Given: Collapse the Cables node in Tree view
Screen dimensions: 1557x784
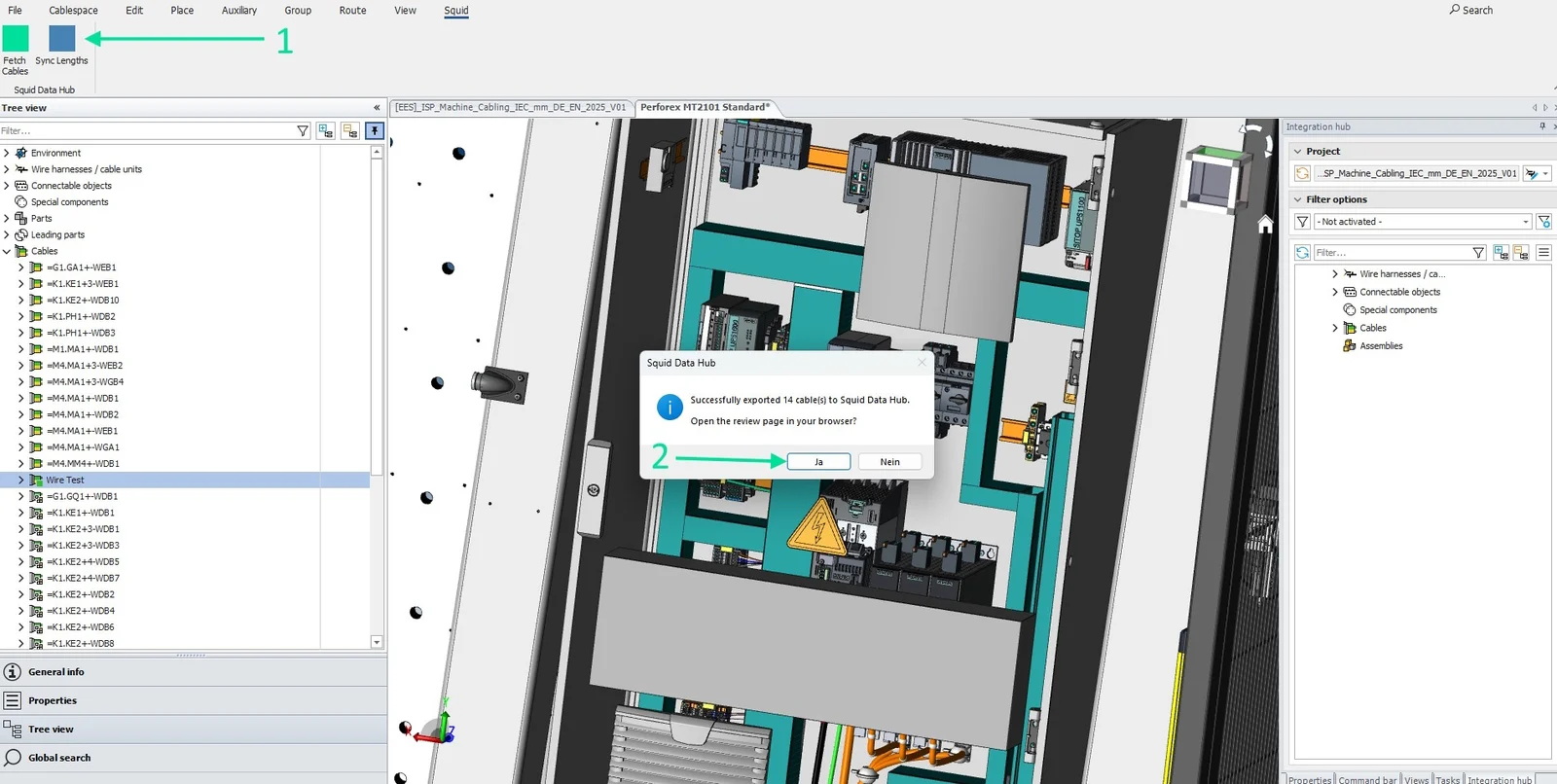Looking at the screenshot, I should click(x=7, y=251).
